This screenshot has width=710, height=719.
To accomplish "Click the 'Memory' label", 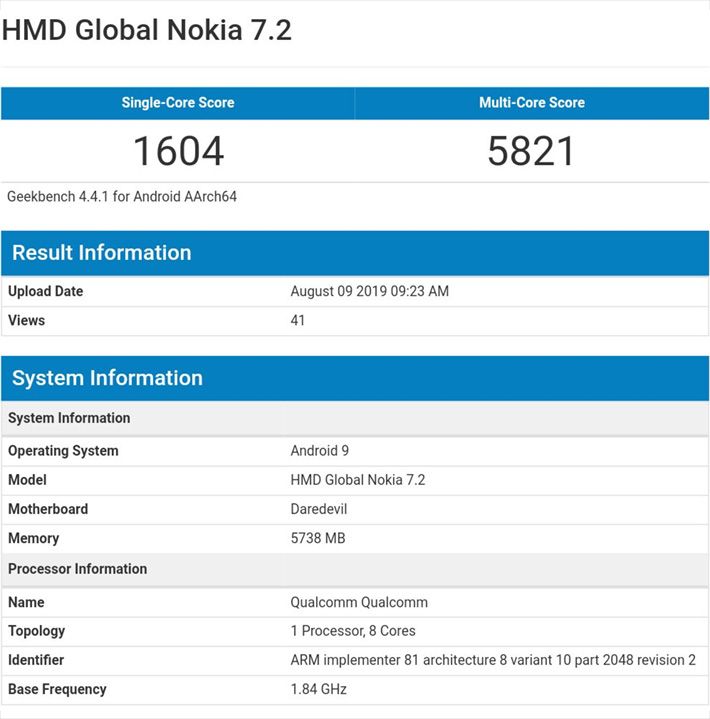I will coord(34,538).
